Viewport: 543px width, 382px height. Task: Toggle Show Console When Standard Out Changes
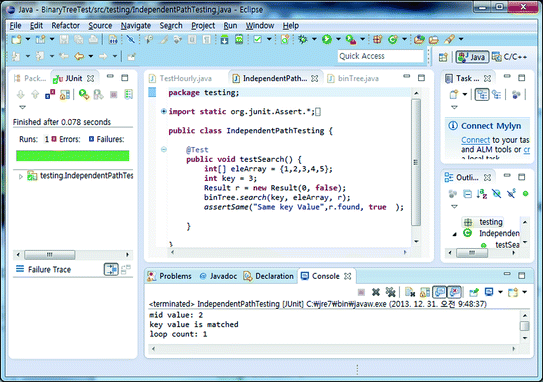click(x=440, y=292)
